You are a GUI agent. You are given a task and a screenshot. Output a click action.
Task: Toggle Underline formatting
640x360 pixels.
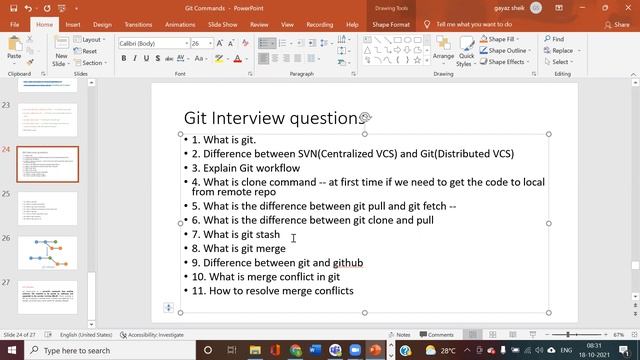(x=146, y=59)
